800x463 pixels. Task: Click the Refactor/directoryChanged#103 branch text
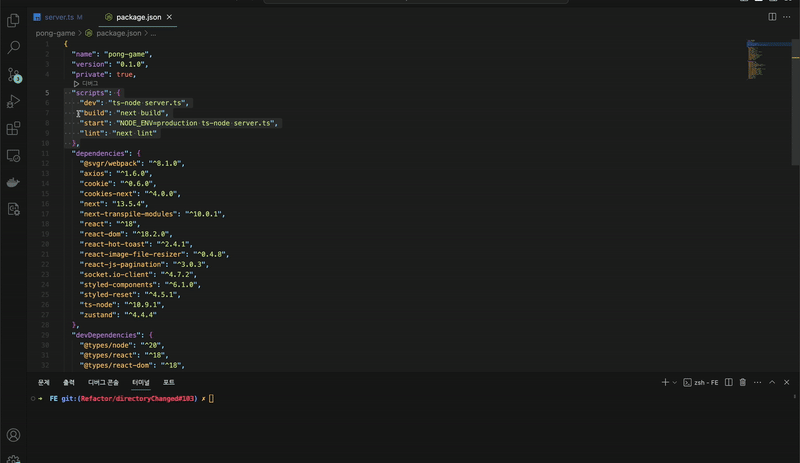137,399
